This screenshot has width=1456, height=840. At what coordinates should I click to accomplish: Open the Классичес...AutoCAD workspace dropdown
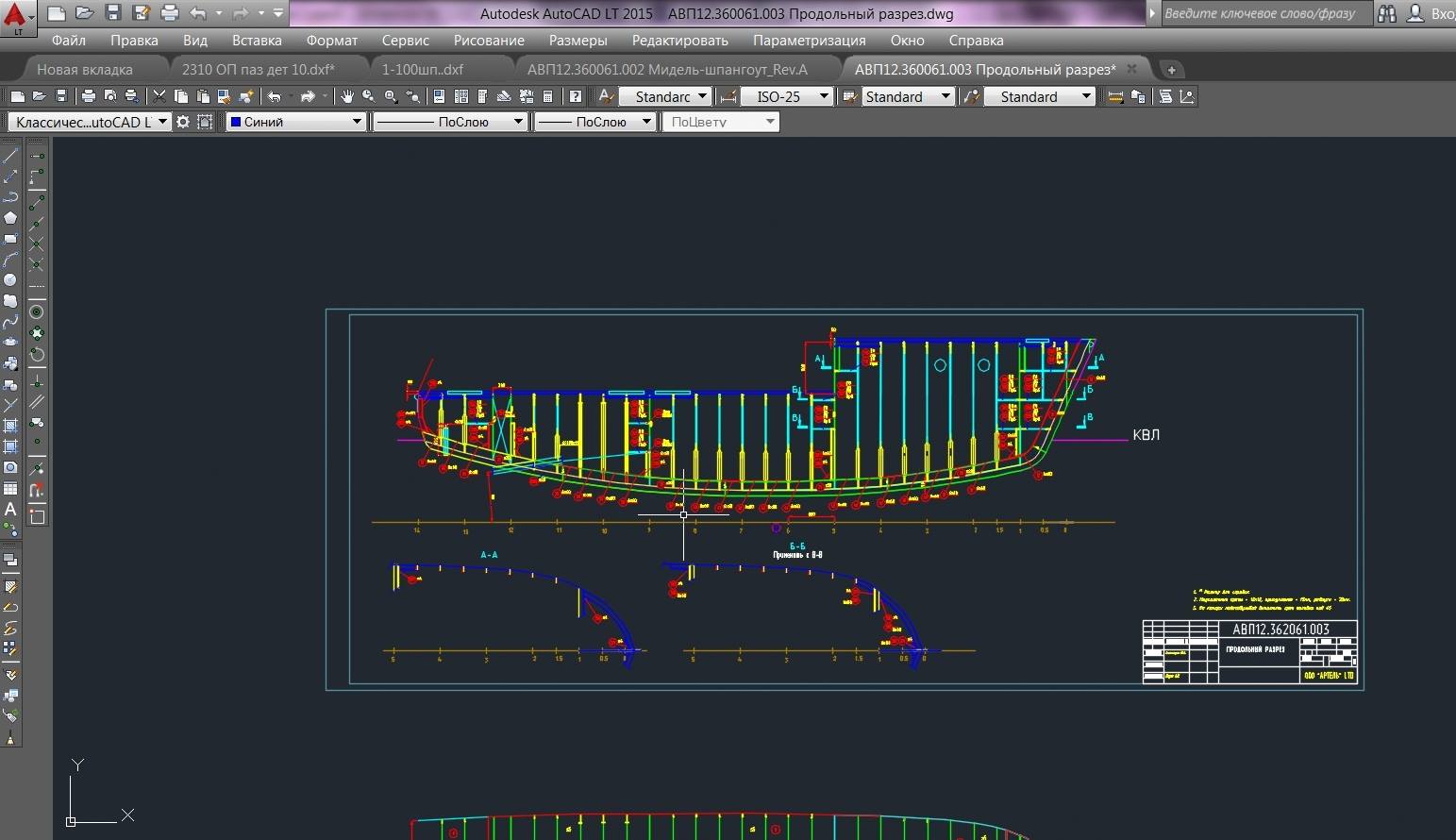[x=90, y=122]
